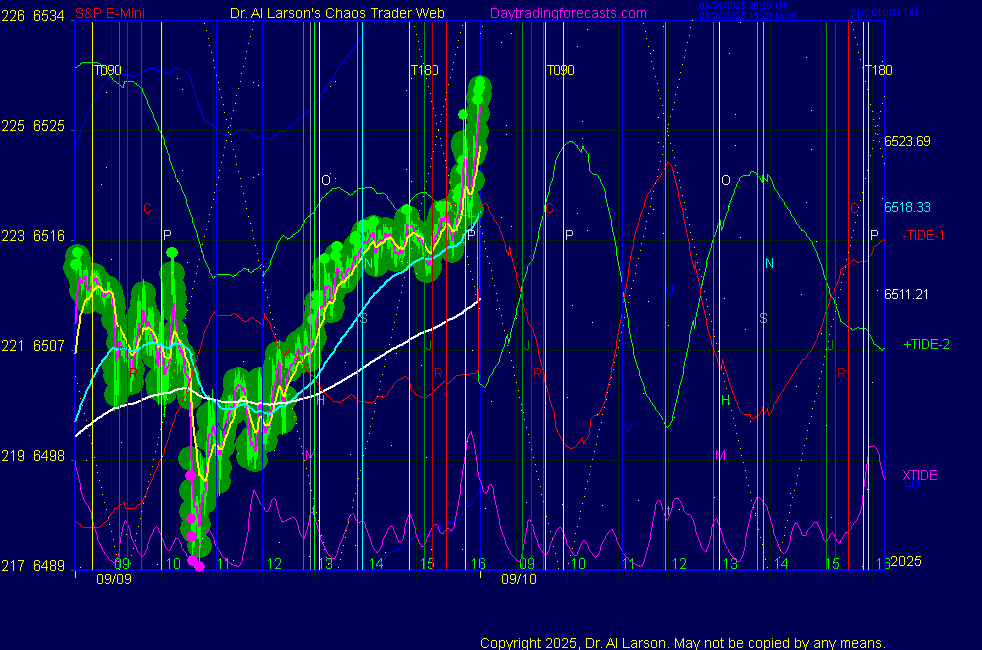Click the copyright notice text
982x650 pixels.
[683, 643]
